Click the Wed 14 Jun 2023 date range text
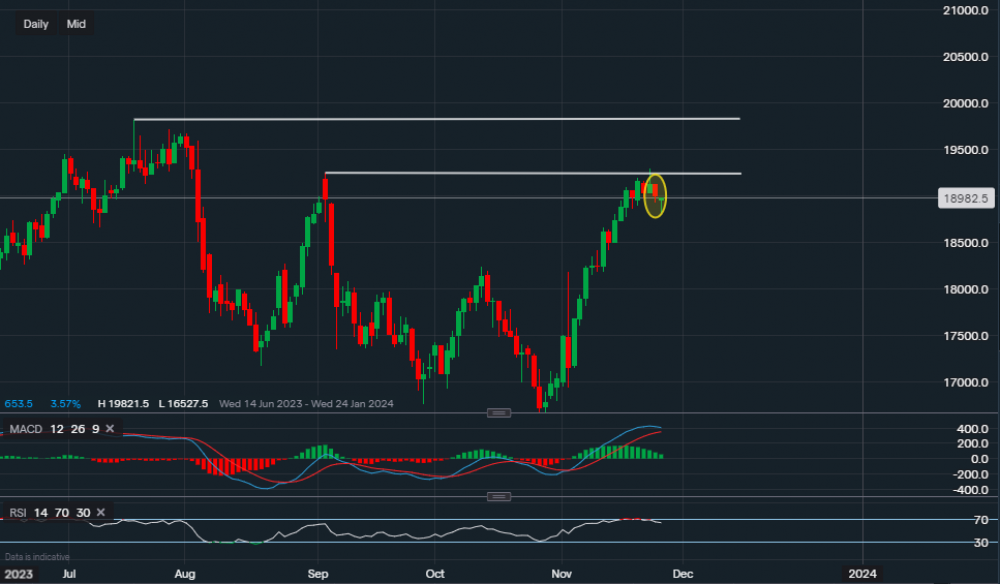 click(262, 404)
